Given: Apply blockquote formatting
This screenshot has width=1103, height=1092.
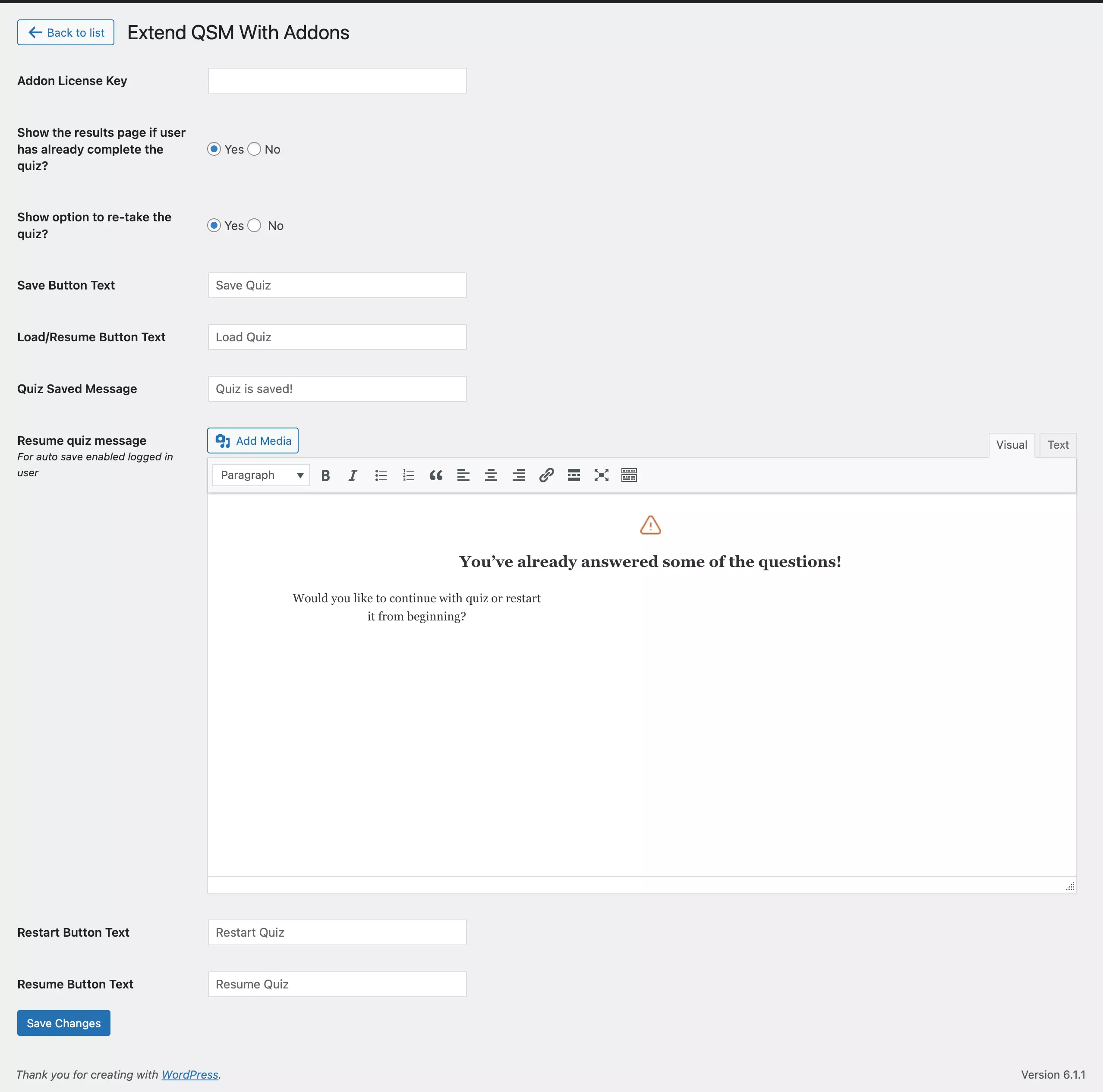Looking at the screenshot, I should 435,475.
